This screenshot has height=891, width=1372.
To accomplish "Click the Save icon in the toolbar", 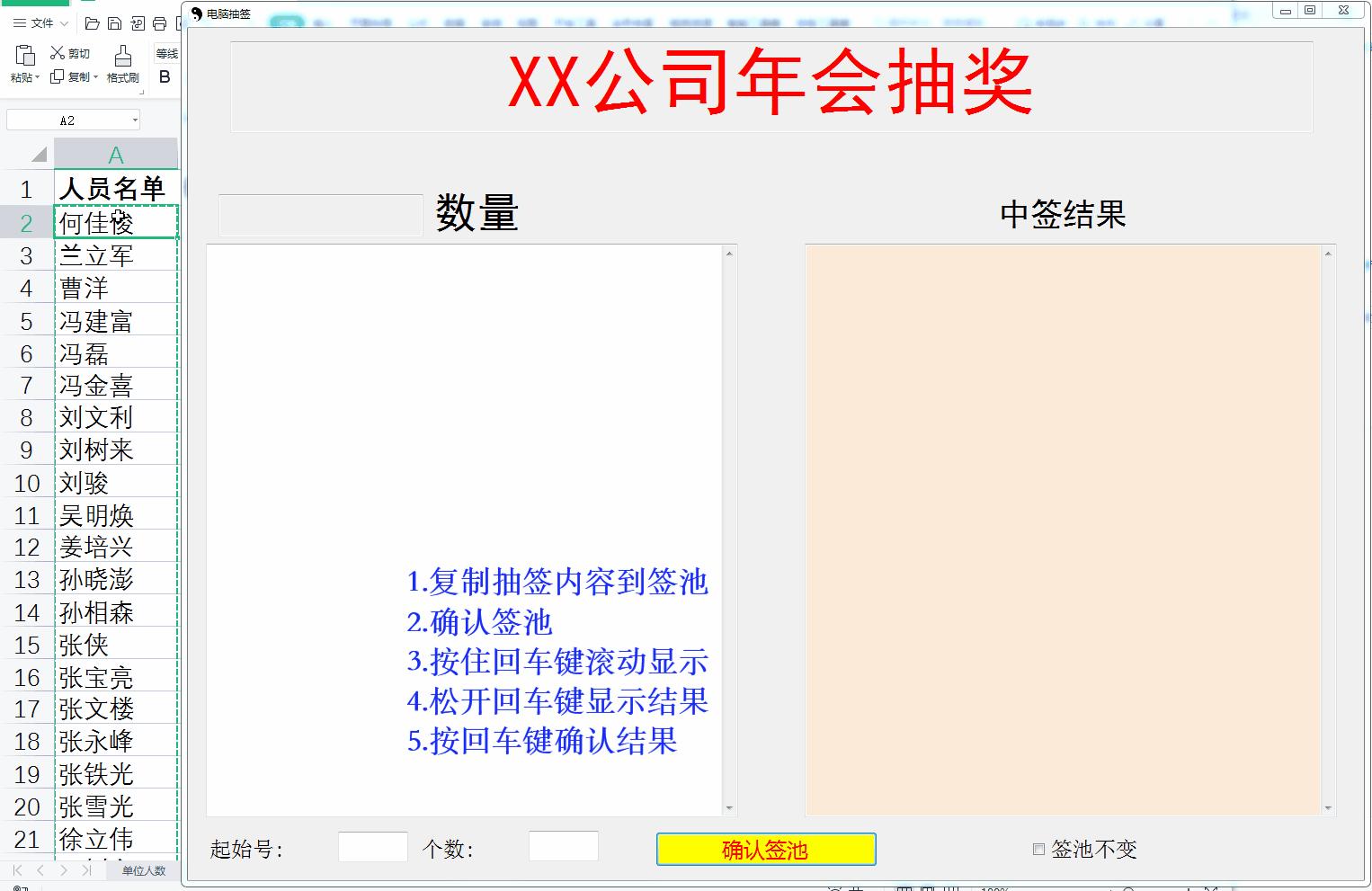I will click(x=115, y=23).
